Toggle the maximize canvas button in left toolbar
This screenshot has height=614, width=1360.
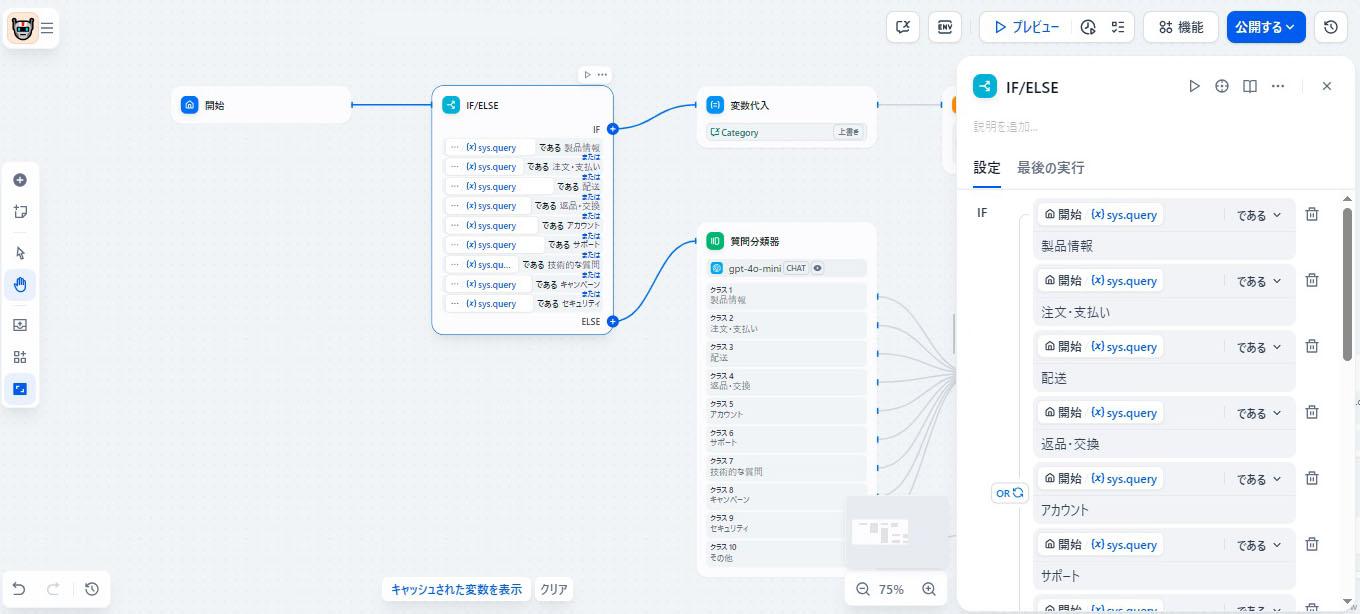coord(20,389)
